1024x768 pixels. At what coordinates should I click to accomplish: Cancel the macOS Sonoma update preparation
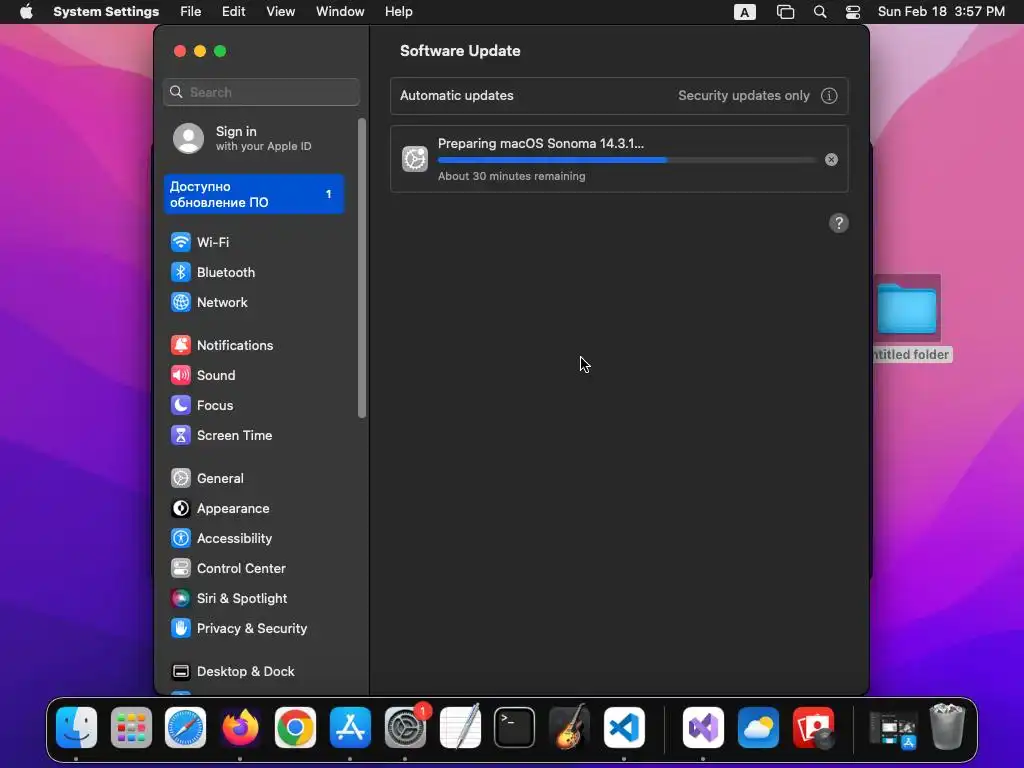click(x=831, y=160)
